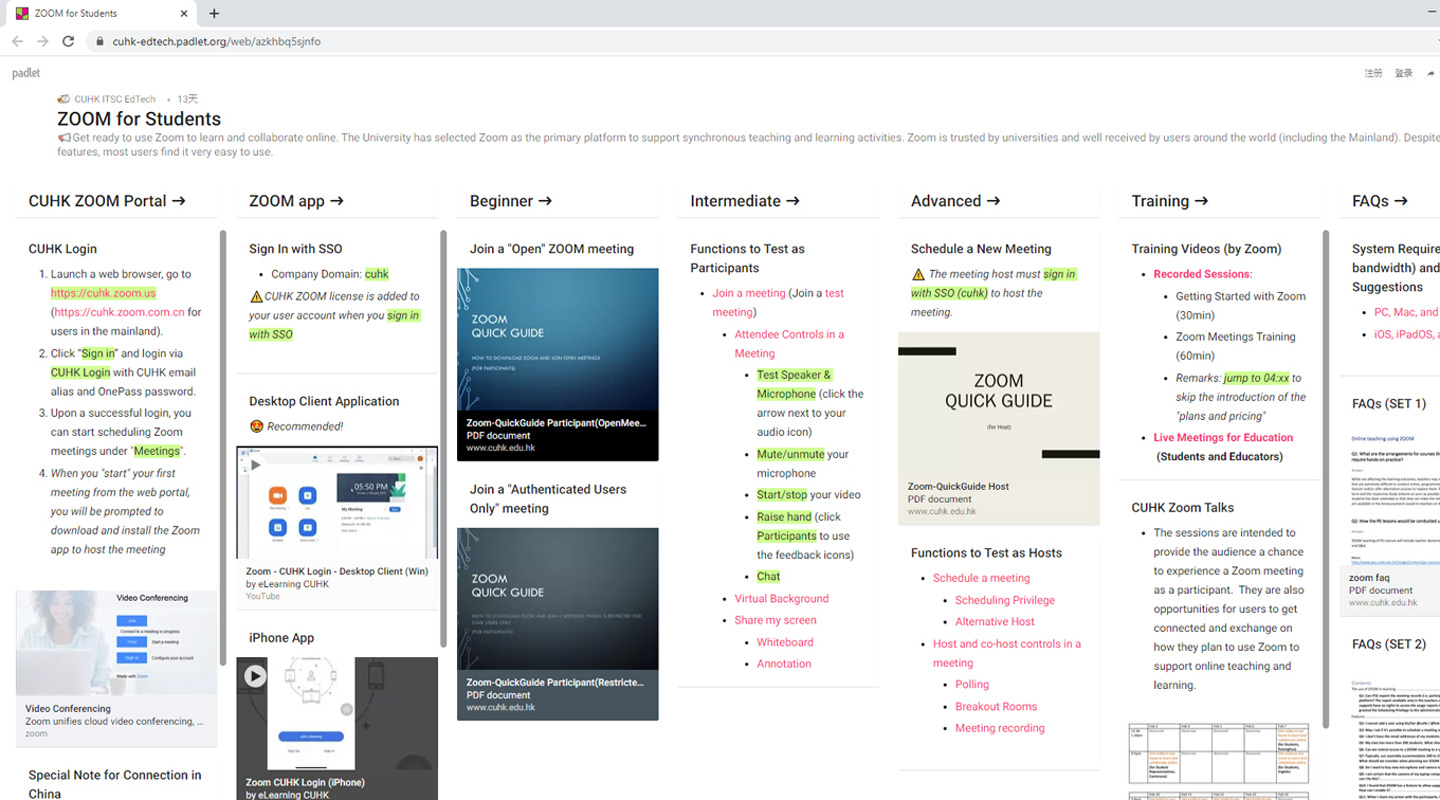Click 'Getting Started with Zoom (30min)' text

pyautogui.click(x=1241, y=305)
